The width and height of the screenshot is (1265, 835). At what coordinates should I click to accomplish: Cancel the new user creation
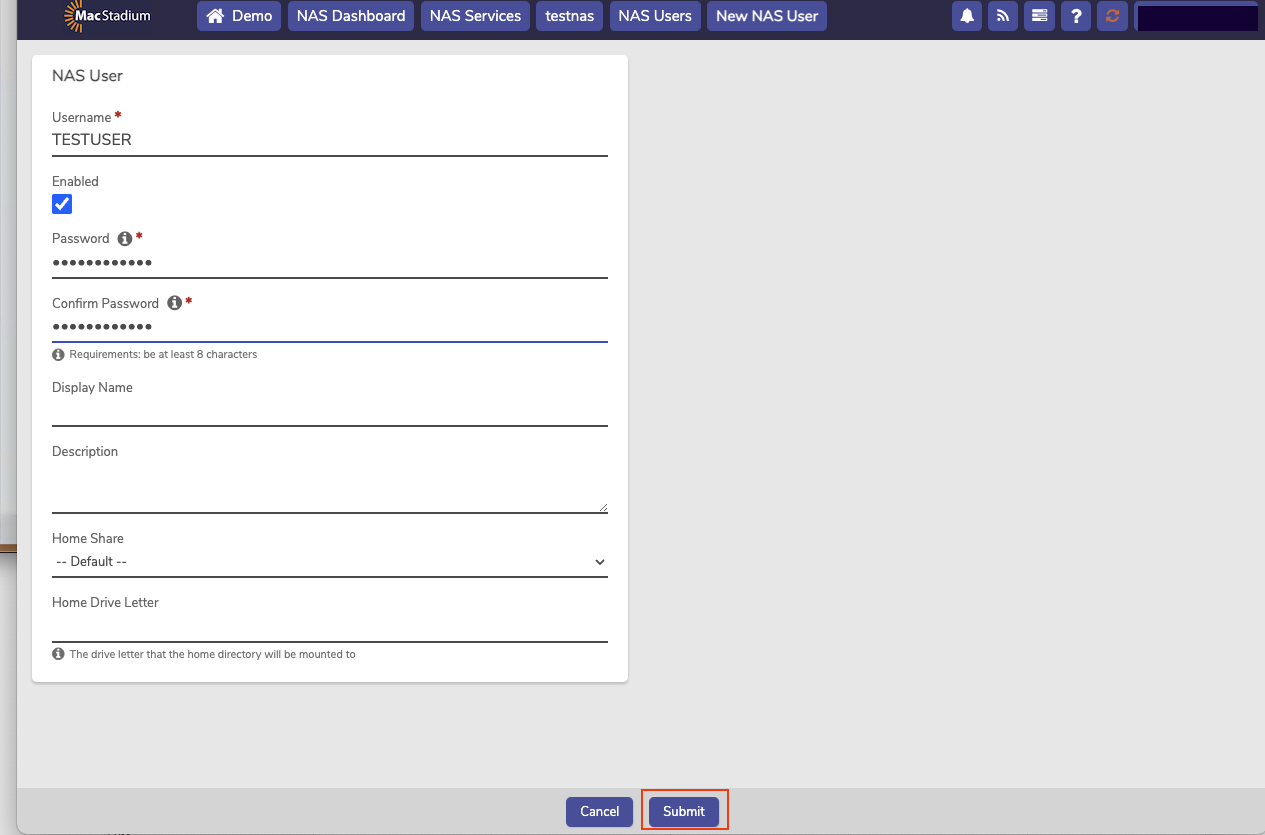599,811
